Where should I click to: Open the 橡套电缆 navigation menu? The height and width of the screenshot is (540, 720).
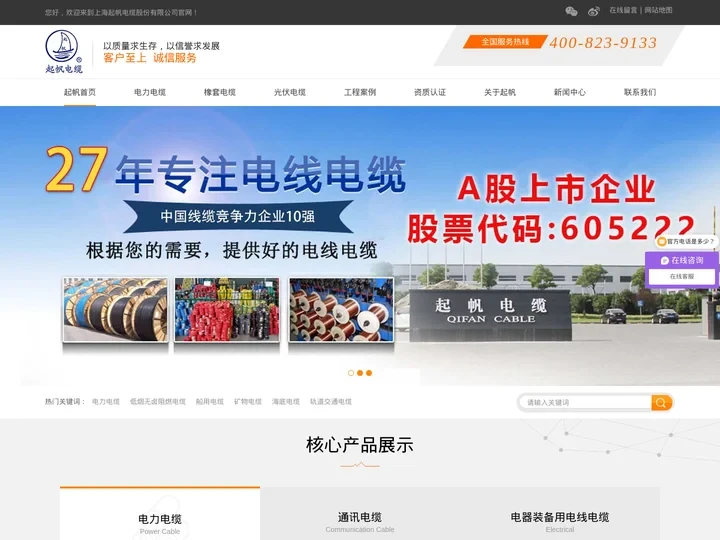tap(220, 92)
